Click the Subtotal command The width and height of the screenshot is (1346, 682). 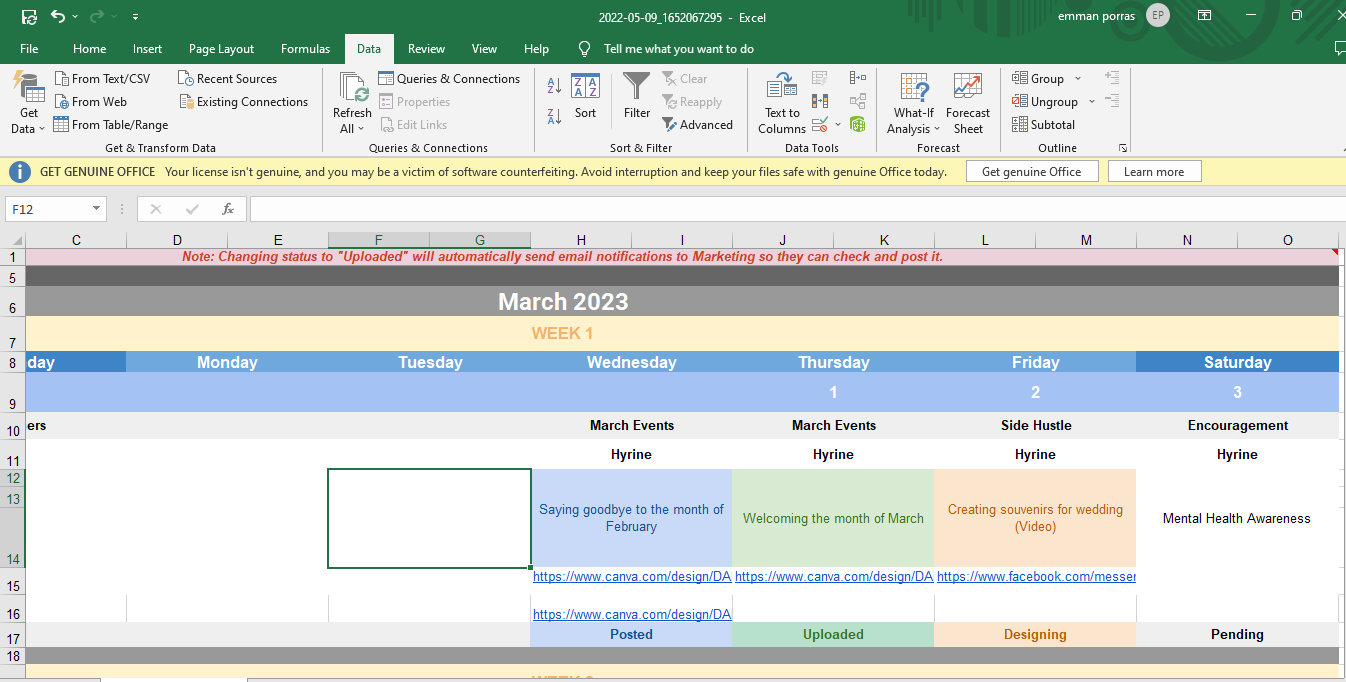(1043, 124)
